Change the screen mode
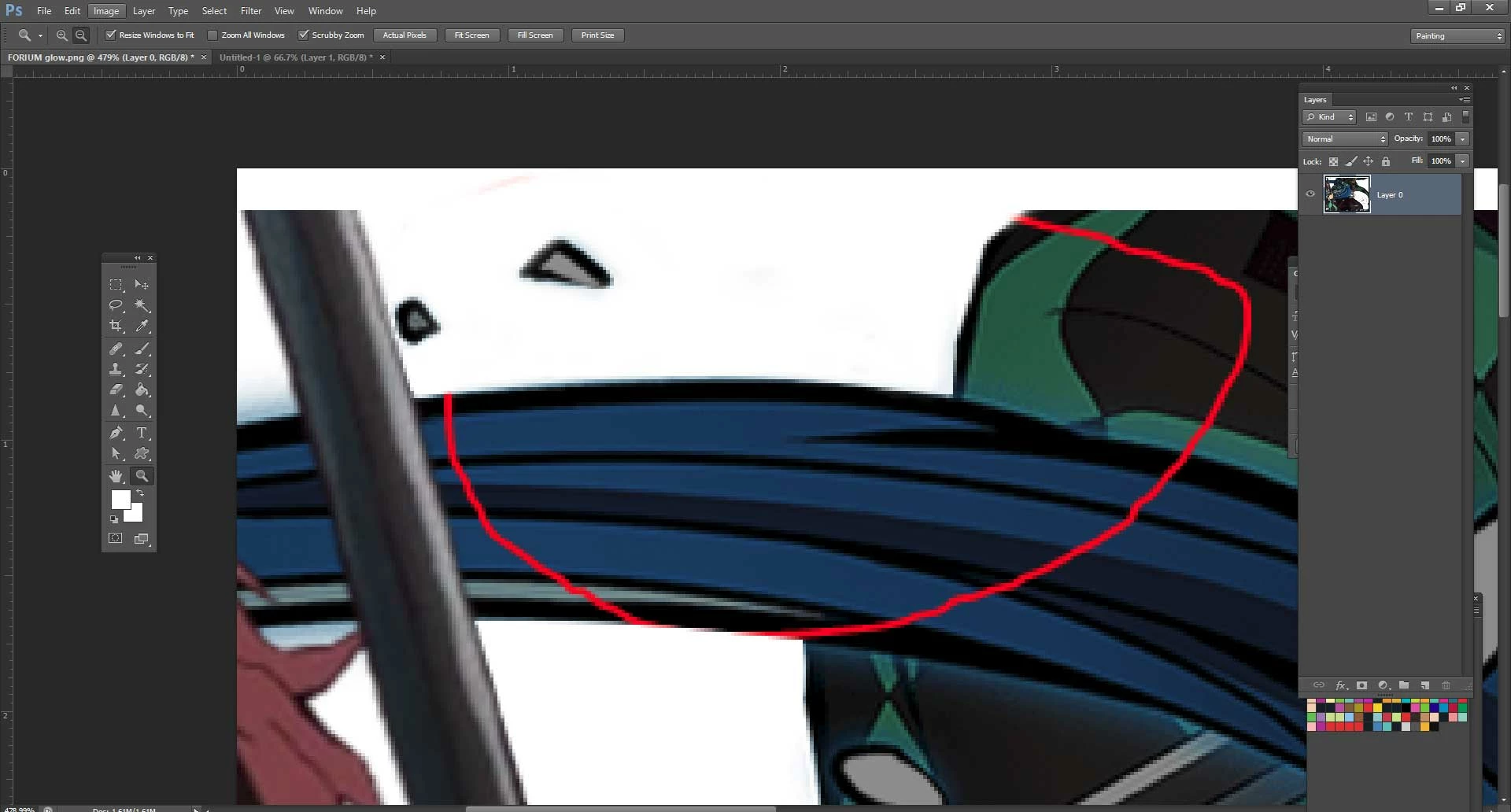The height and width of the screenshot is (812, 1511). tap(142, 538)
